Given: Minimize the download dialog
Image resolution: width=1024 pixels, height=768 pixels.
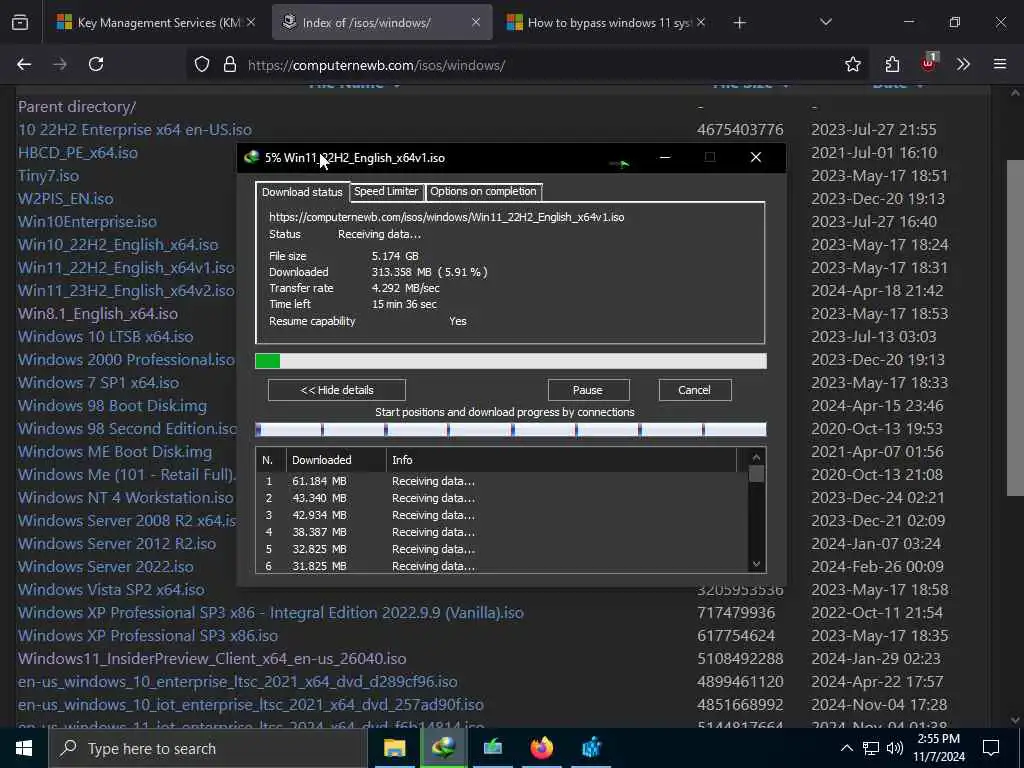Looking at the screenshot, I should pyautogui.click(x=665, y=157).
